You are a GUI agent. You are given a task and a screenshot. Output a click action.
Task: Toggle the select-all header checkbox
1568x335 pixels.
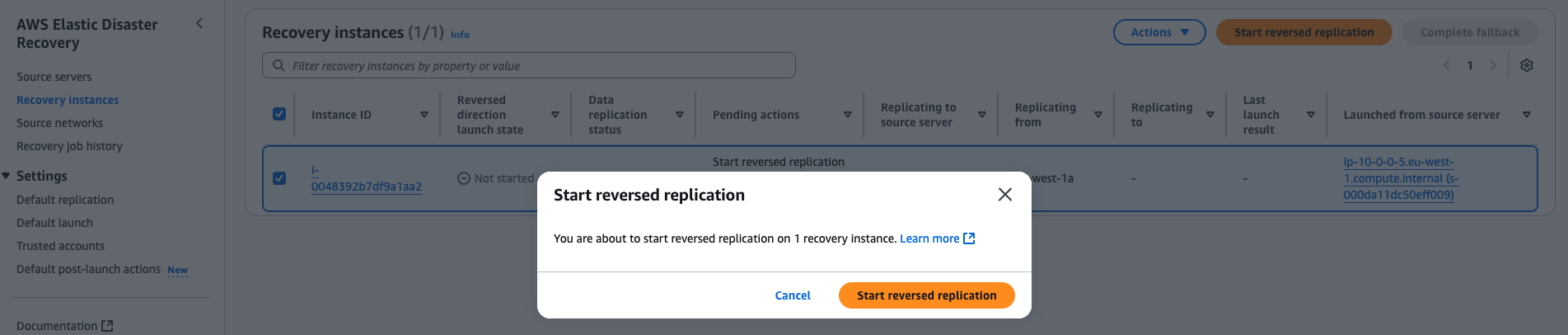click(279, 114)
